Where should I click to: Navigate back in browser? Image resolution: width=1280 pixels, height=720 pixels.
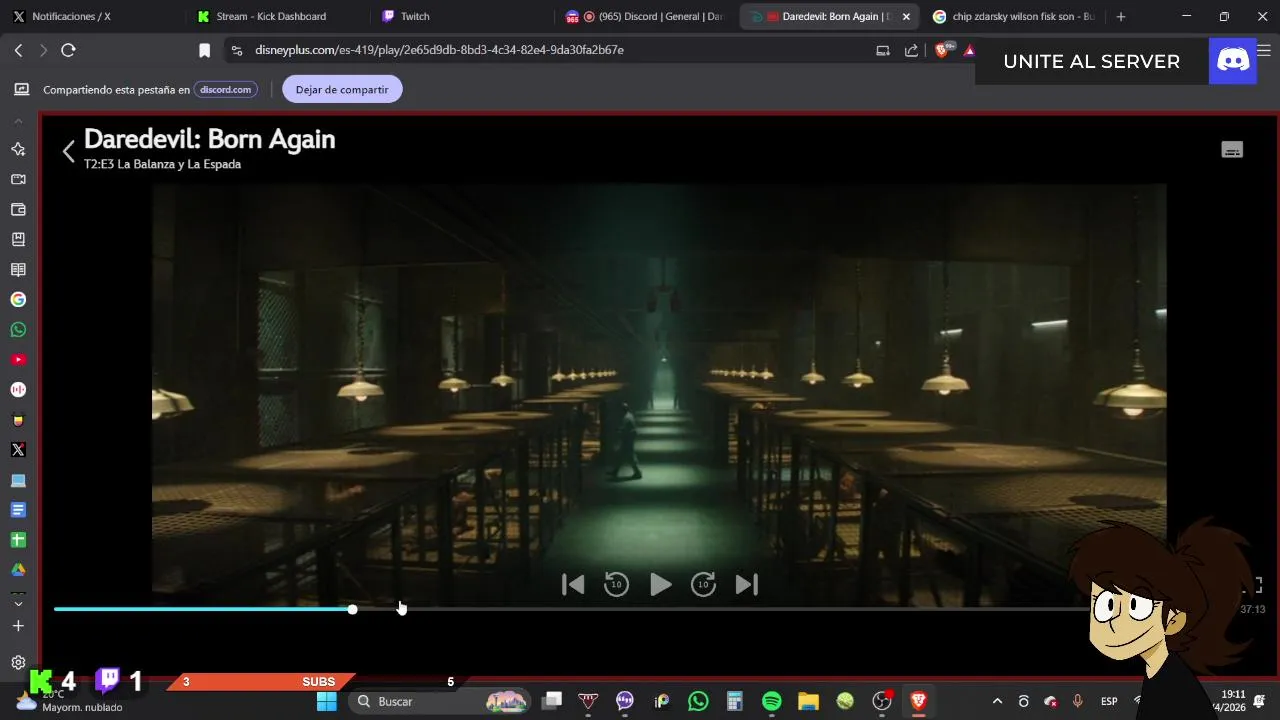coord(18,50)
